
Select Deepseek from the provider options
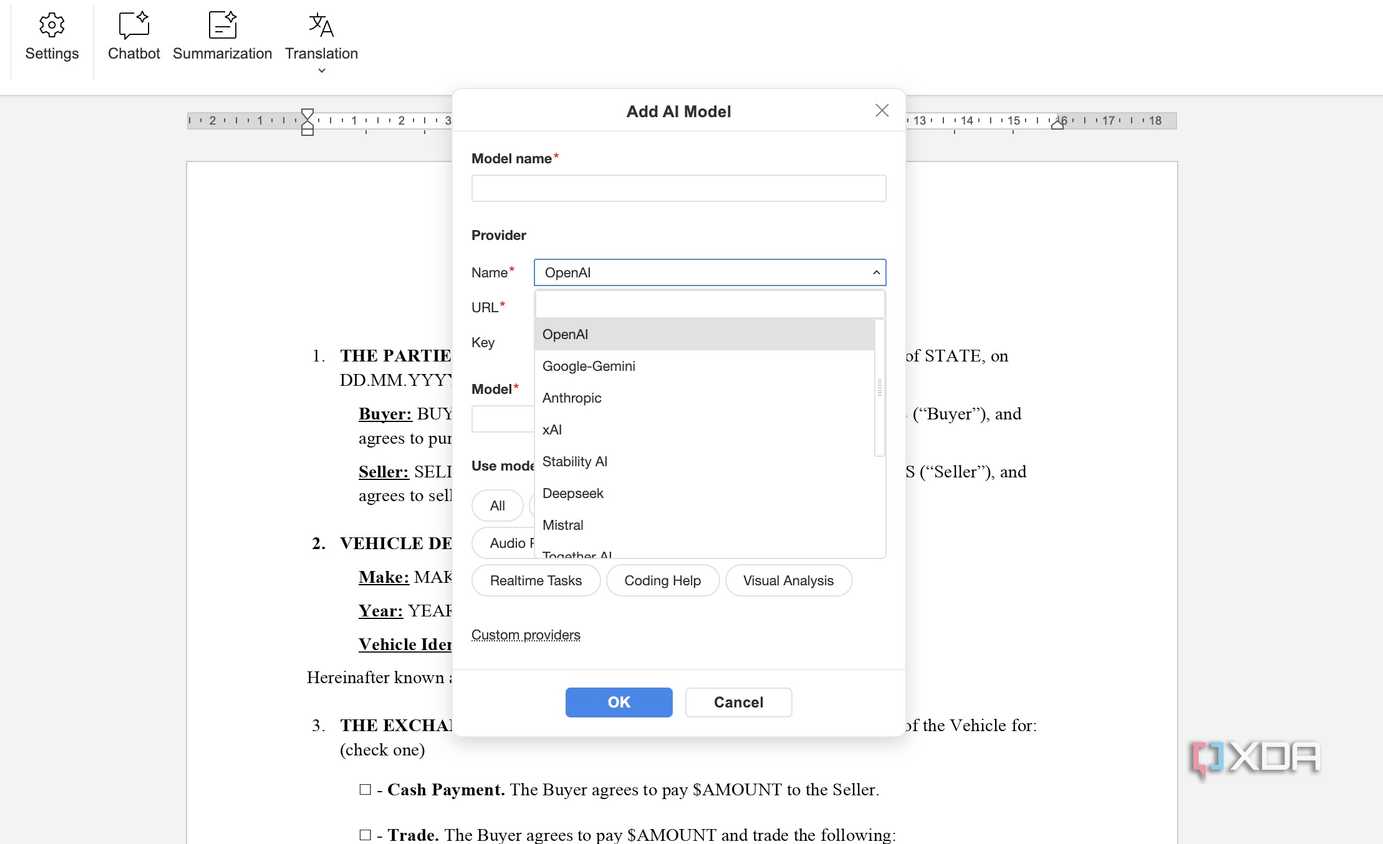point(705,494)
